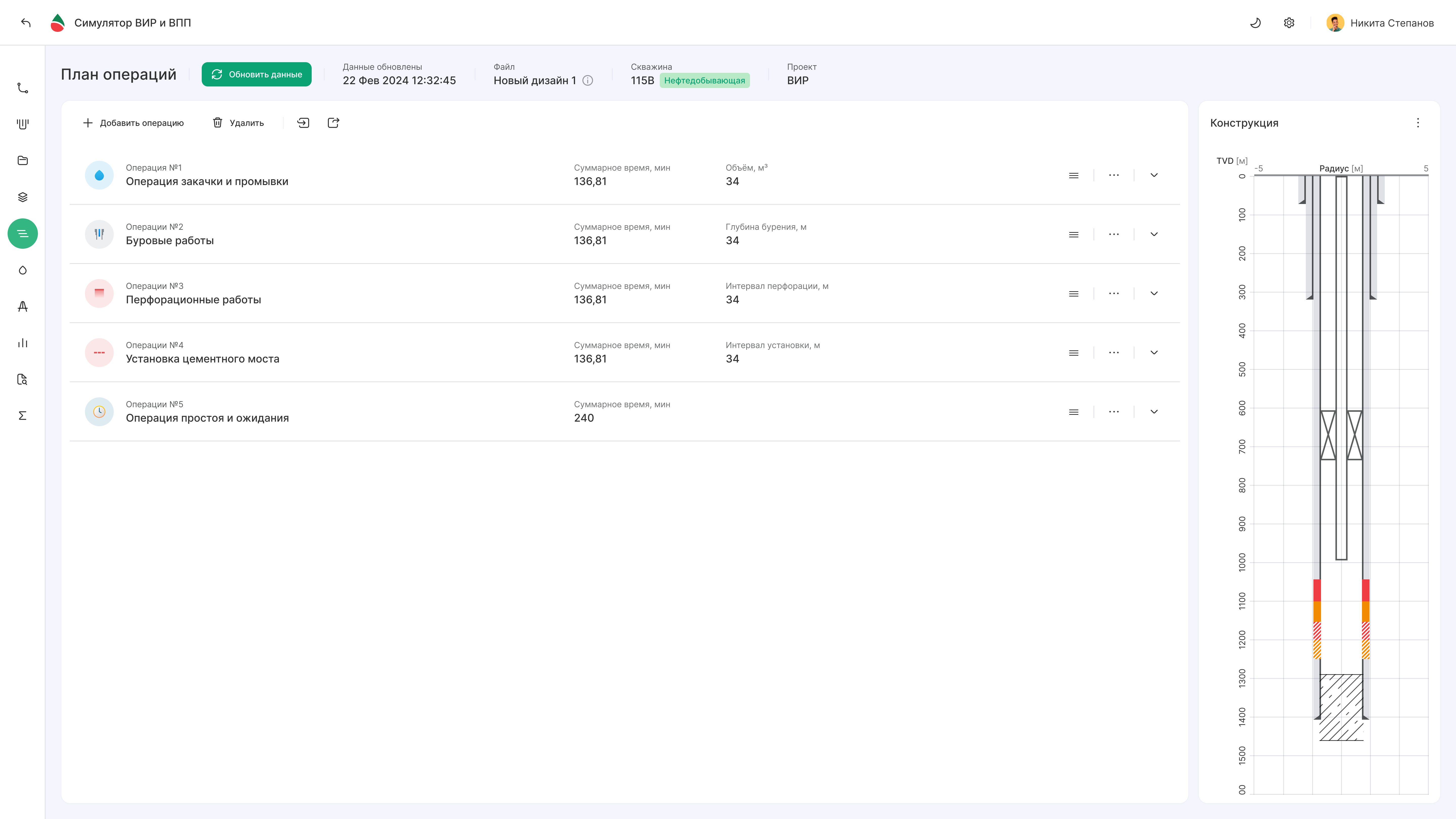
Task: Expand Операция простоя и ожидания row
Action: [x=1154, y=412]
